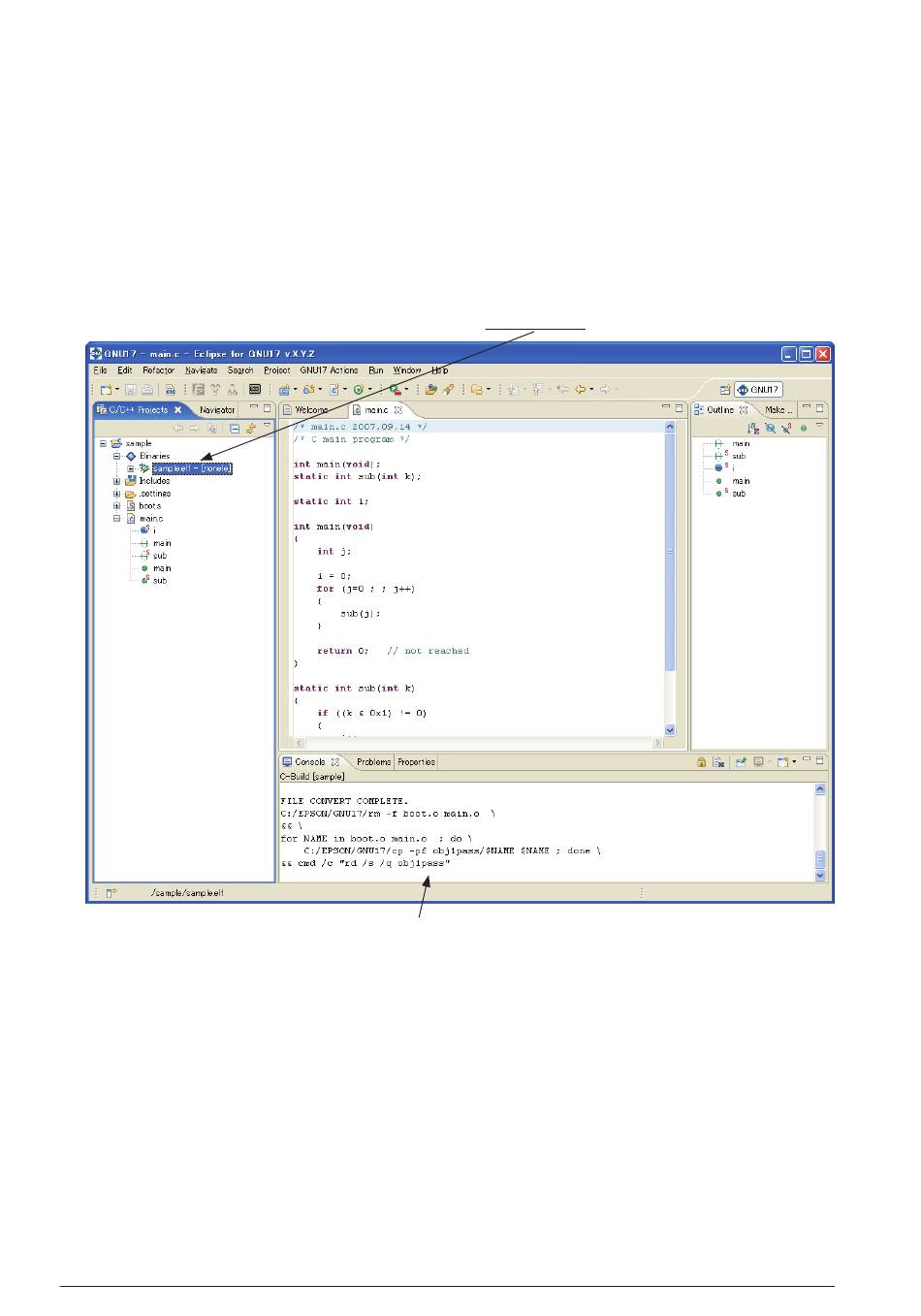Close the Outline view
Viewport: 921px width, 1316px height.
coord(744,410)
